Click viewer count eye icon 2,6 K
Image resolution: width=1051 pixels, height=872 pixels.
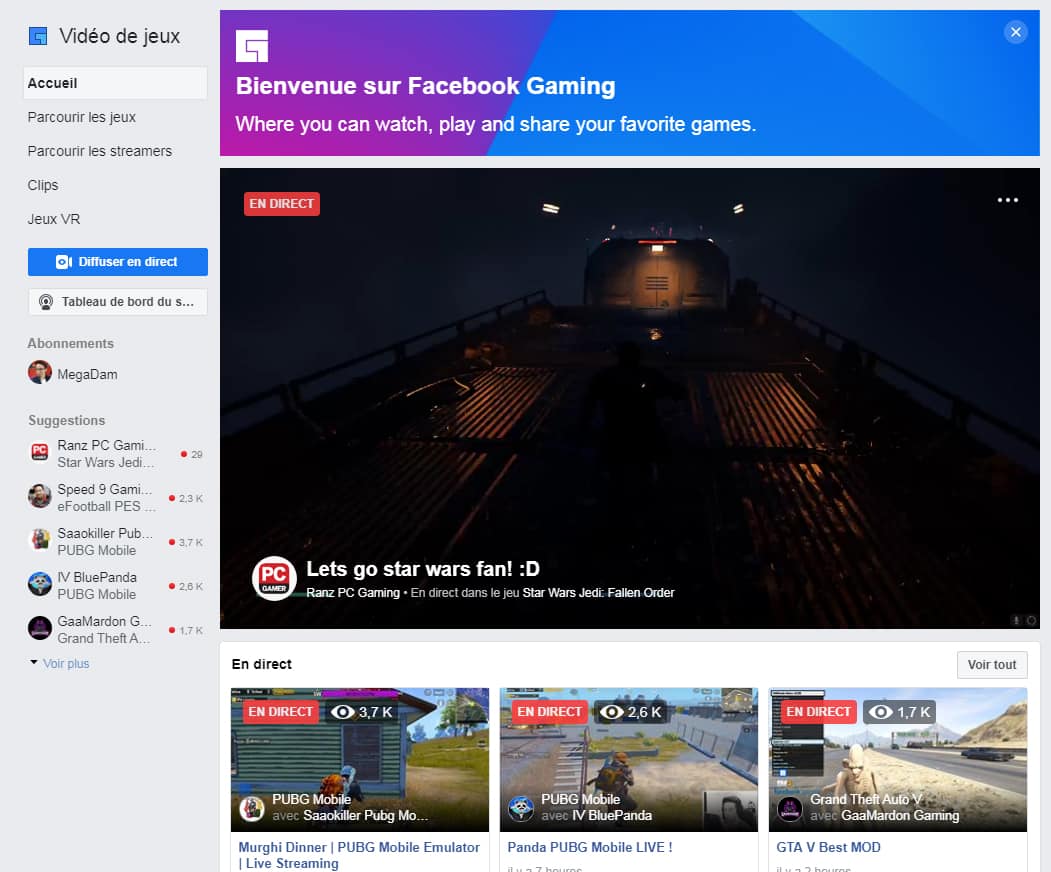611,712
